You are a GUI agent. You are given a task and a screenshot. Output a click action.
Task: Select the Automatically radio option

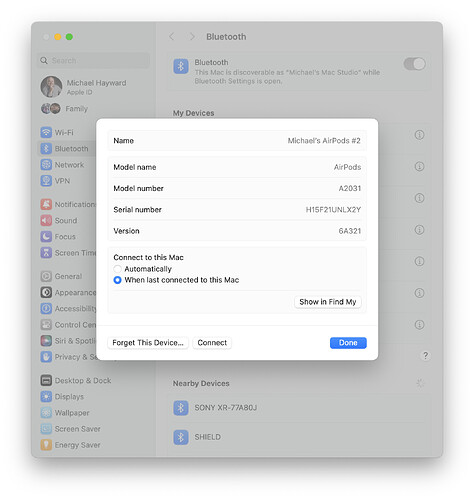(x=117, y=269)
